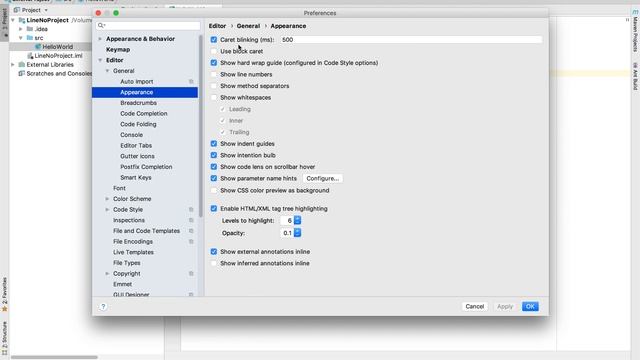This screenshot has height=360, width=640.
Task: Click the settings tree scrollbar
Action: pos(200,127)
